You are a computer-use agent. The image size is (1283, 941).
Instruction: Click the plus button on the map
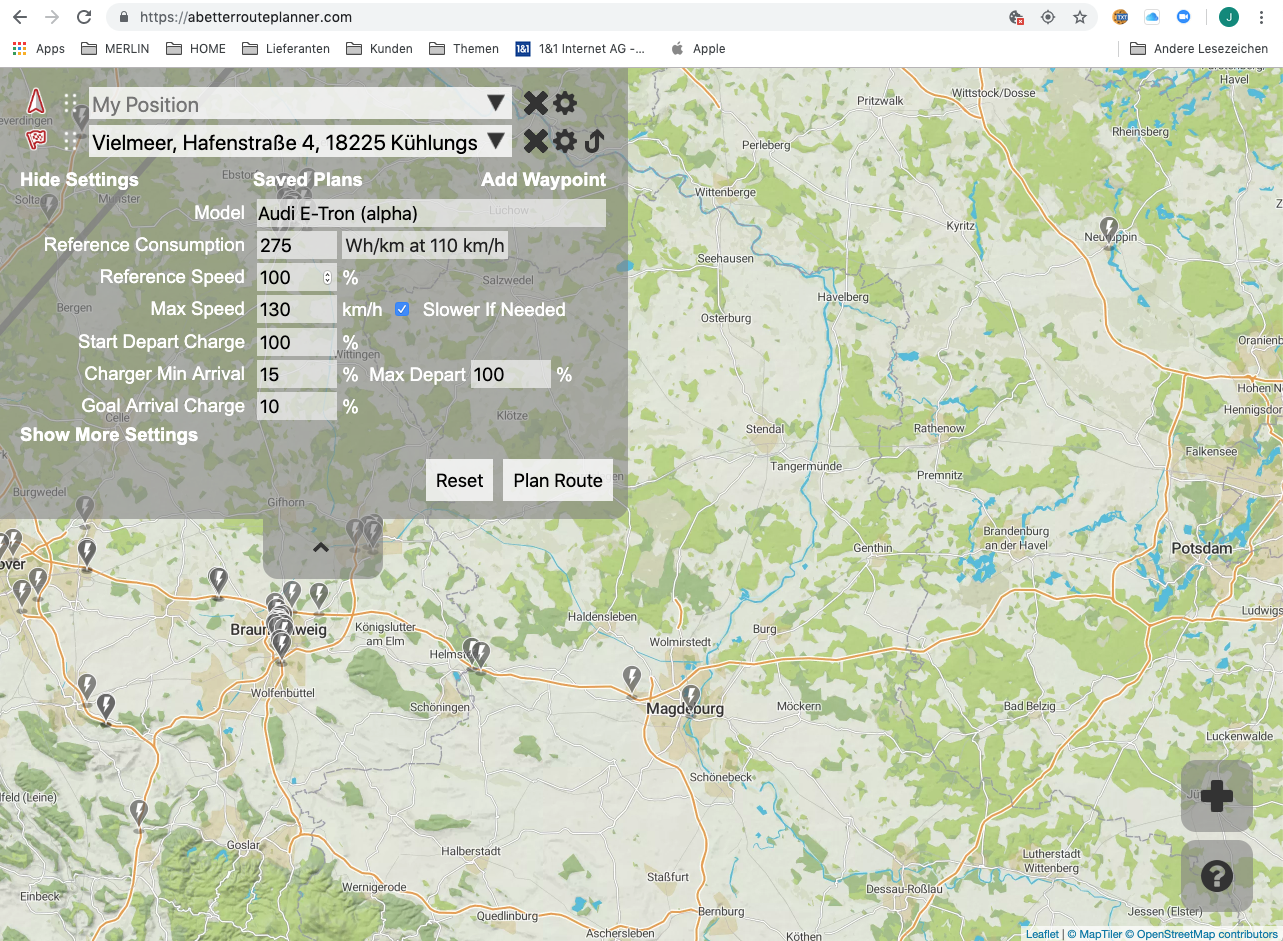click(x=1216, y=796)
